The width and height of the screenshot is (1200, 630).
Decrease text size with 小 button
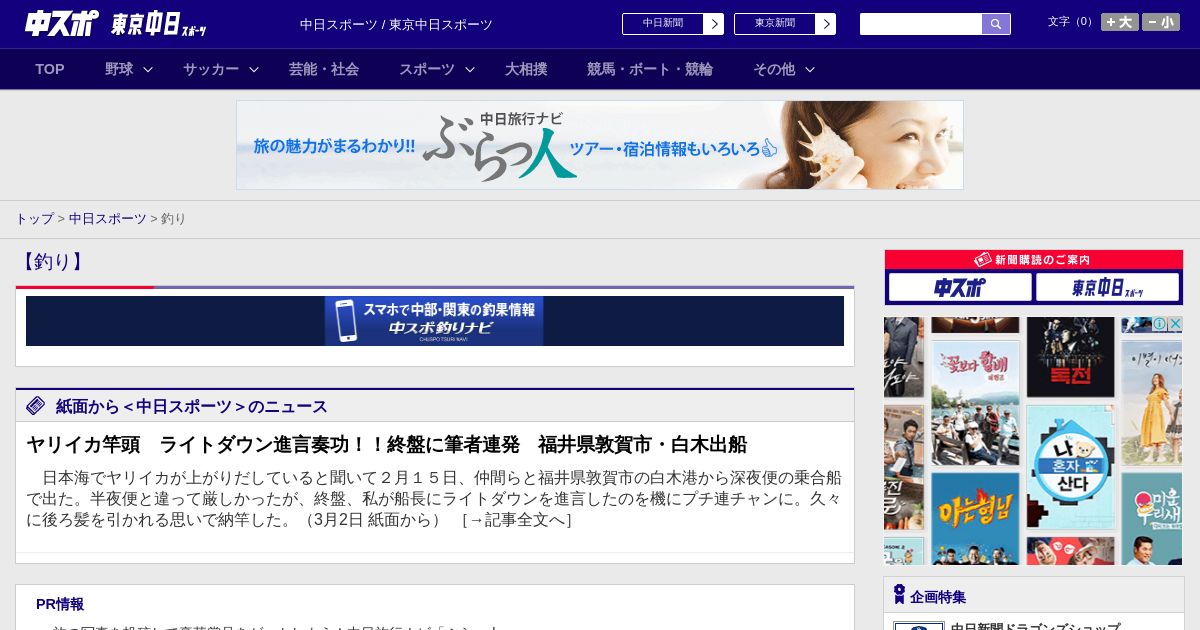click(1161, 22)
